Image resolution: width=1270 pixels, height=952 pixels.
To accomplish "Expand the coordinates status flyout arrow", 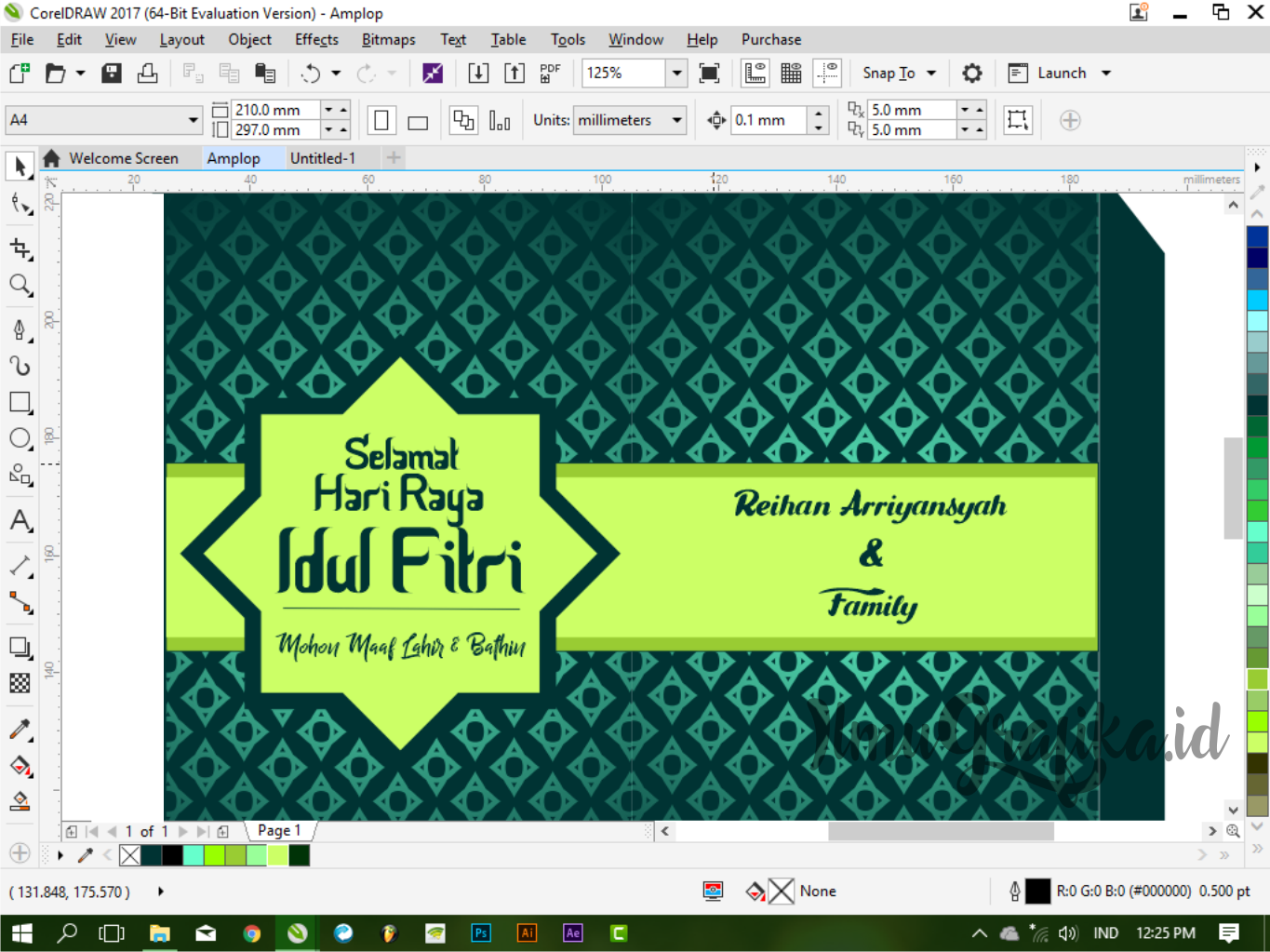I will point(161,892).
